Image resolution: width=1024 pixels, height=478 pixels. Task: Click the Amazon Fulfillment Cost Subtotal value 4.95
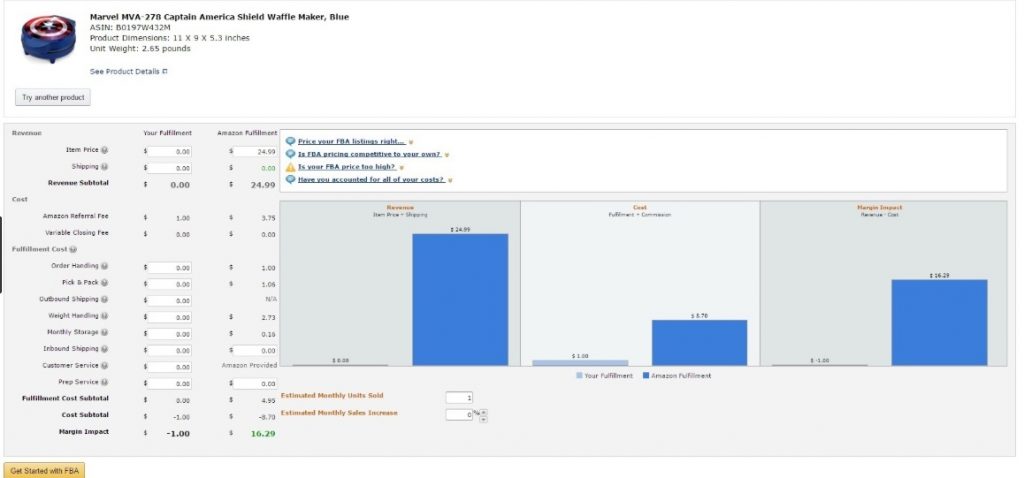[268, 400]
